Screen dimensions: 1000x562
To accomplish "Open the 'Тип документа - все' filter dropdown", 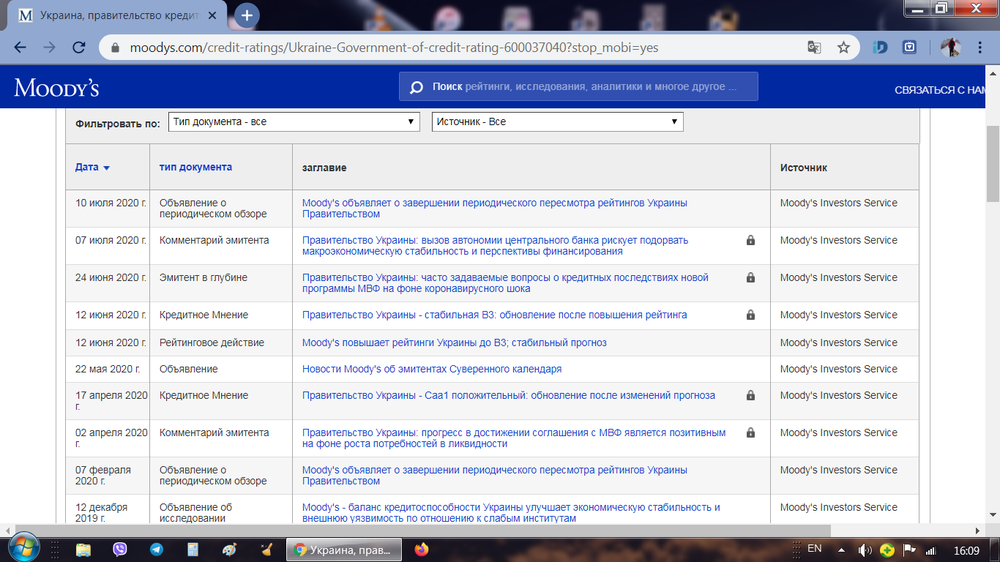I will (x=293, y=122).
